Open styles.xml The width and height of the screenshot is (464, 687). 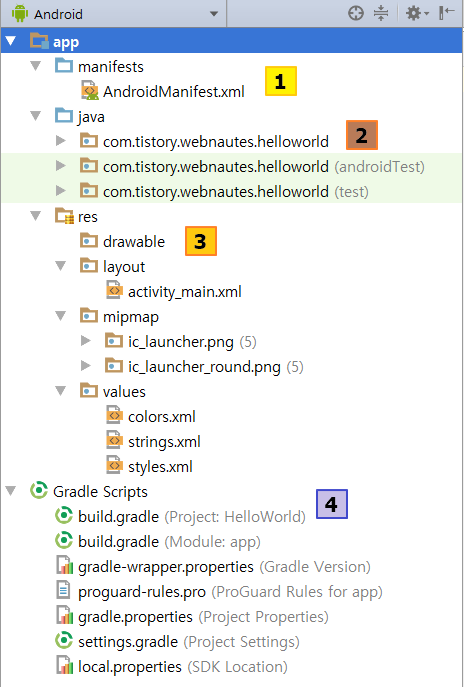coord(160,467)
